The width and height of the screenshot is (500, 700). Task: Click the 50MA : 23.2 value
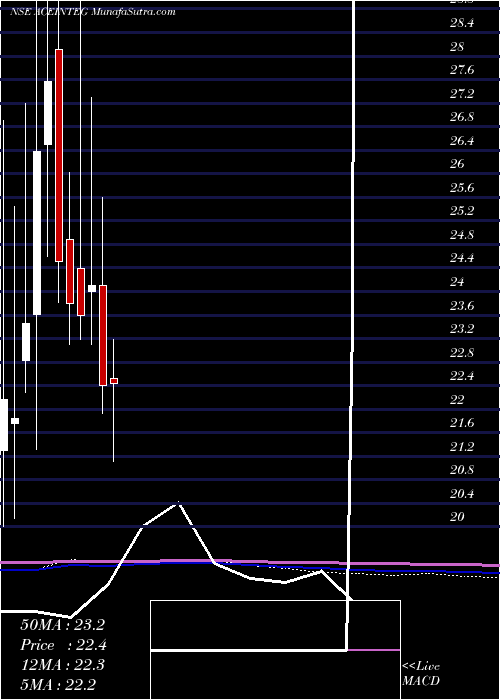62,625
